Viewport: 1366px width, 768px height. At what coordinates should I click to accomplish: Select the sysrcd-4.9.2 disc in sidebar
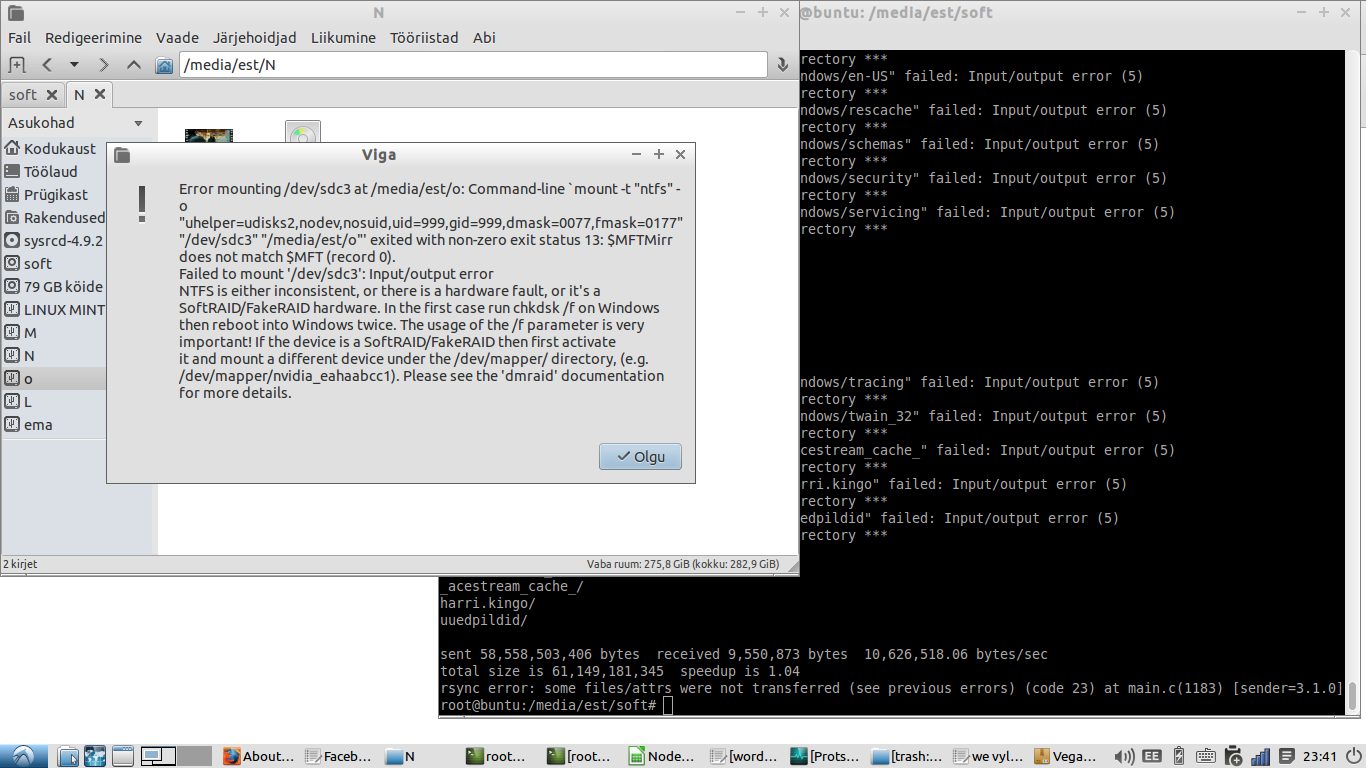pyautogui.click(x=54, y=241)
